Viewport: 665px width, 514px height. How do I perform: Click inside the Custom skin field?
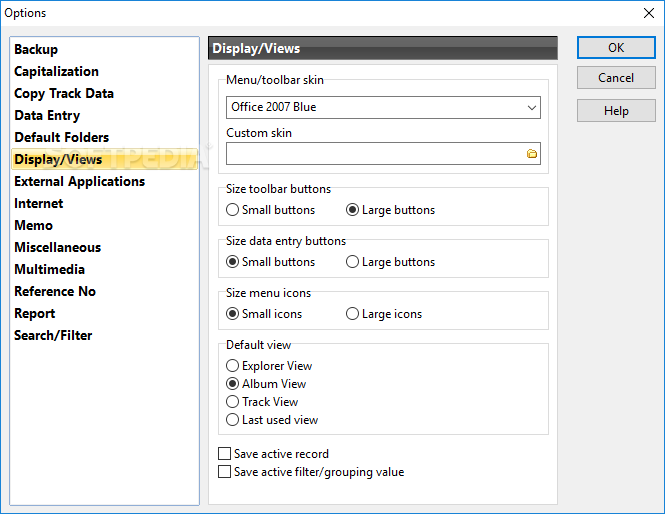pyautogui.click(x=376, y=154)
